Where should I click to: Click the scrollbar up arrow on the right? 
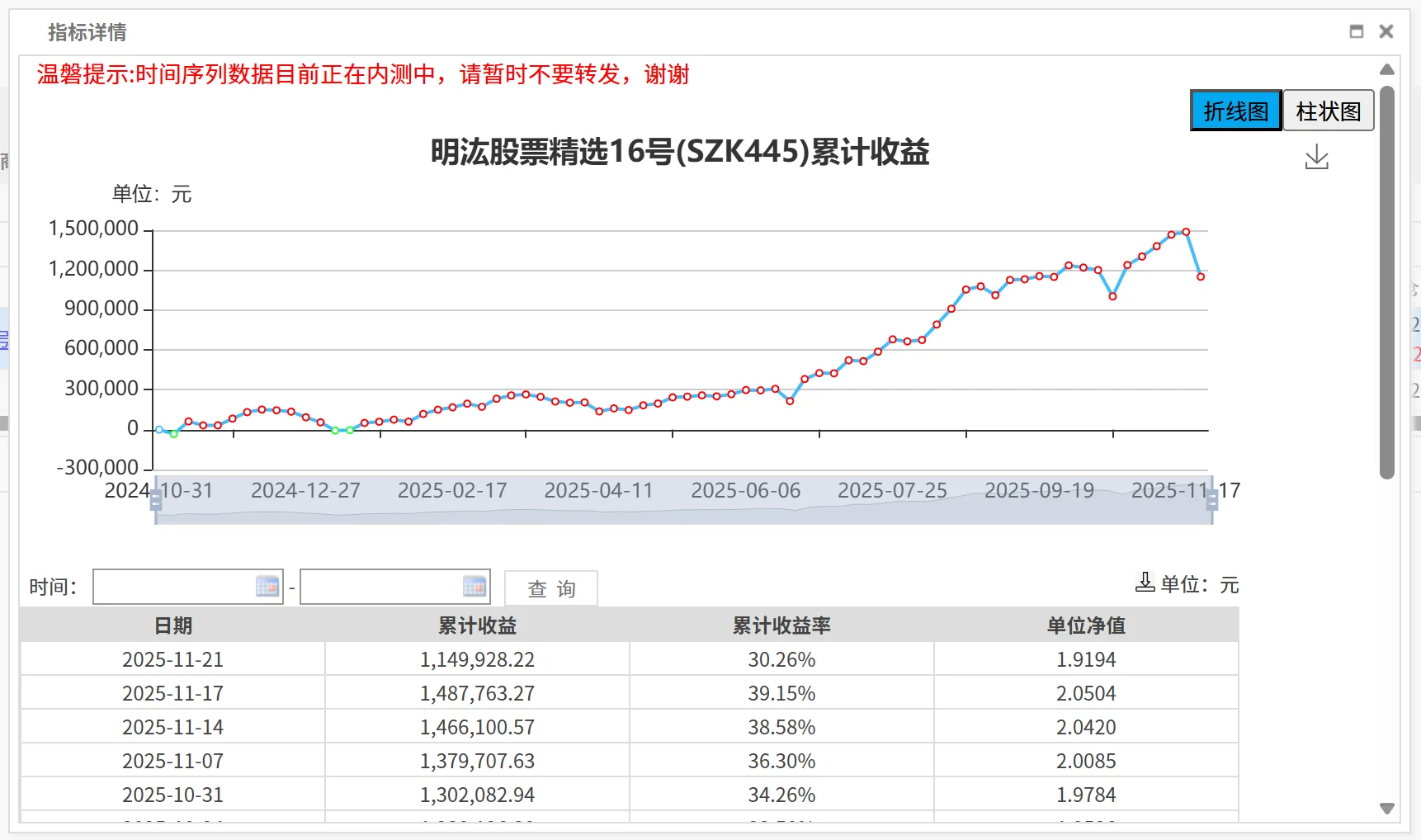[1387, 70]
